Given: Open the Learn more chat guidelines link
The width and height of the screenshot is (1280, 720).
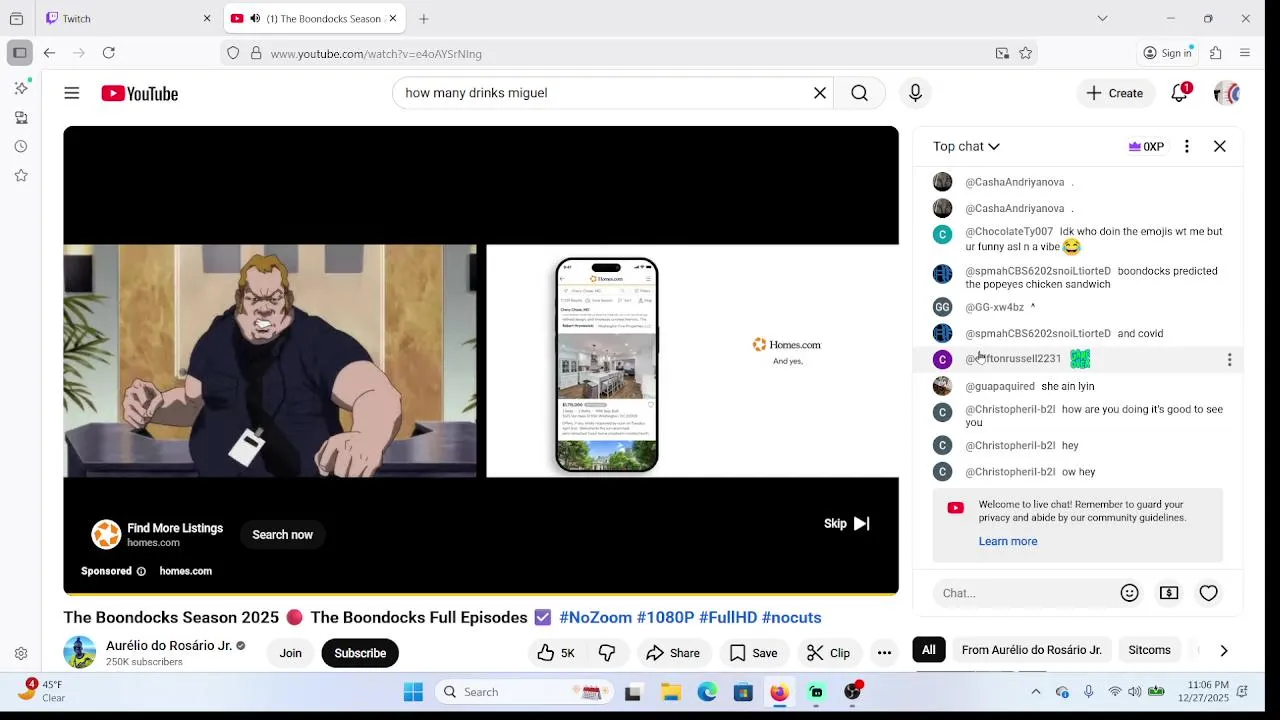Looking at the screenshot, I should (x=1008, y=541).
